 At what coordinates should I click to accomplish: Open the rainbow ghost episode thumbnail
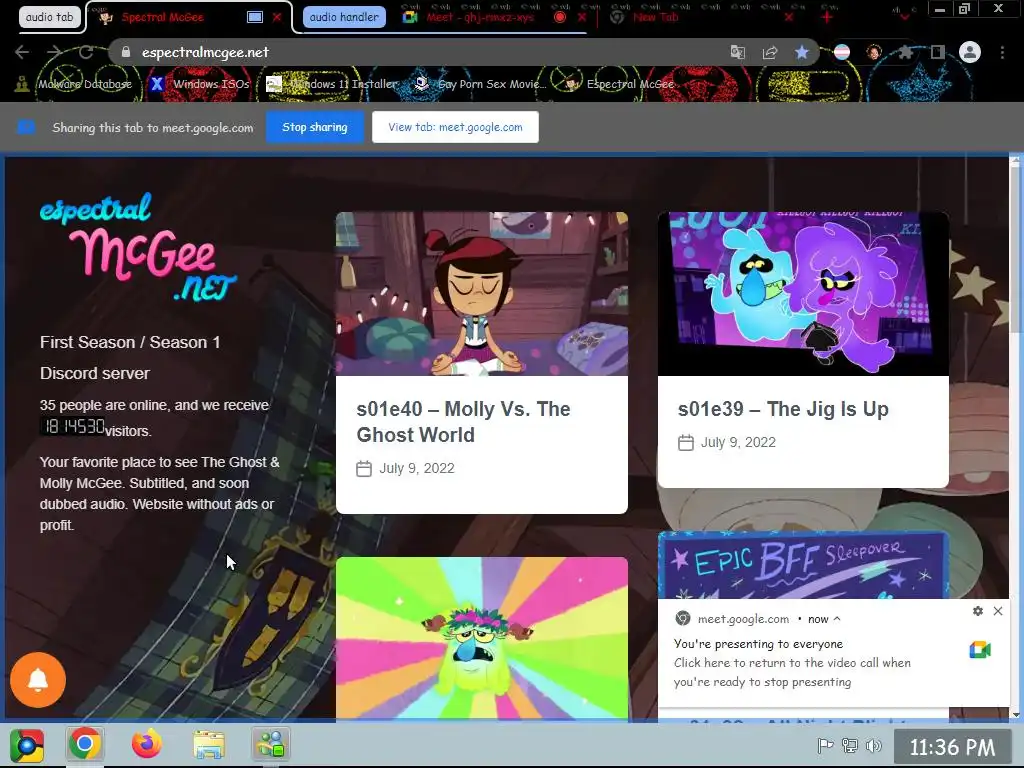point(482,638)
